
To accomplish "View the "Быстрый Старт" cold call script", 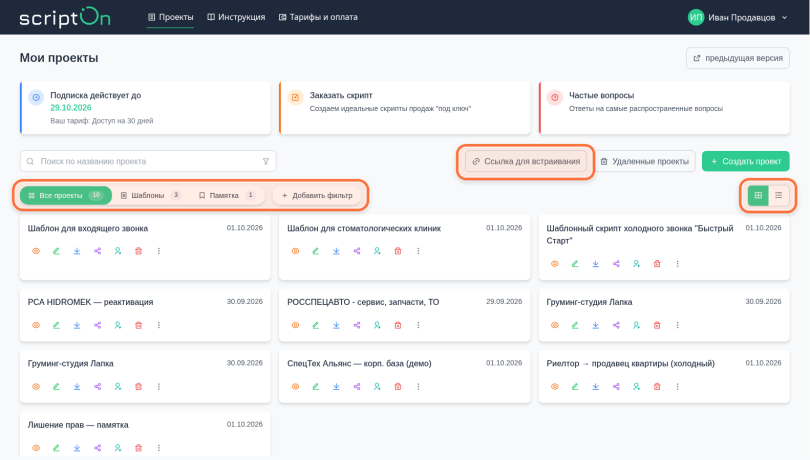I will 555,264.
